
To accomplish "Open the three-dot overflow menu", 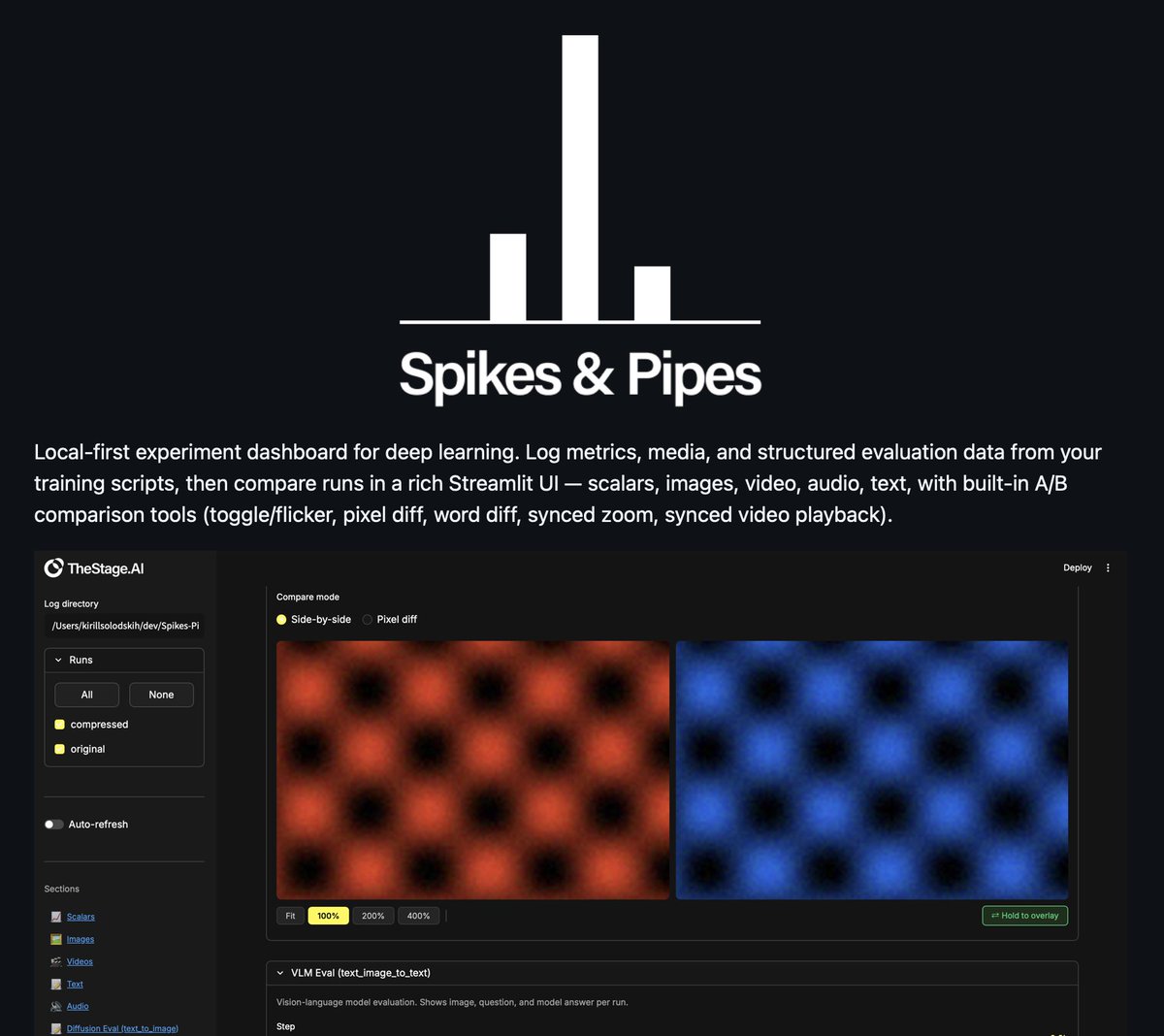I will [1107, 567].
